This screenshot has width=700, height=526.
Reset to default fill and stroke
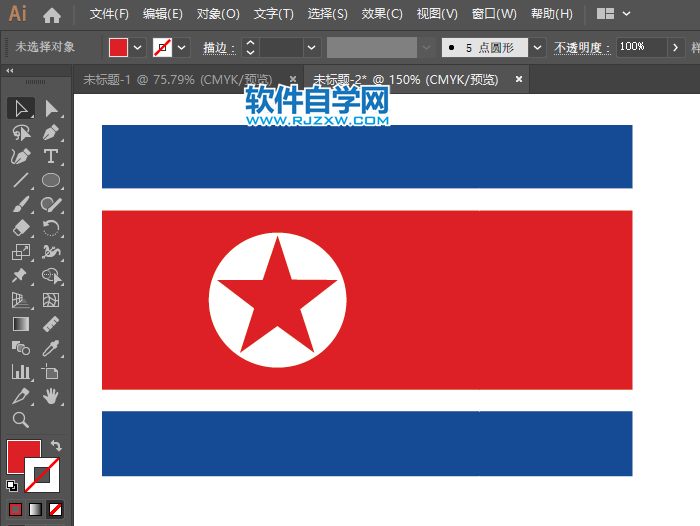coord(12,486)
